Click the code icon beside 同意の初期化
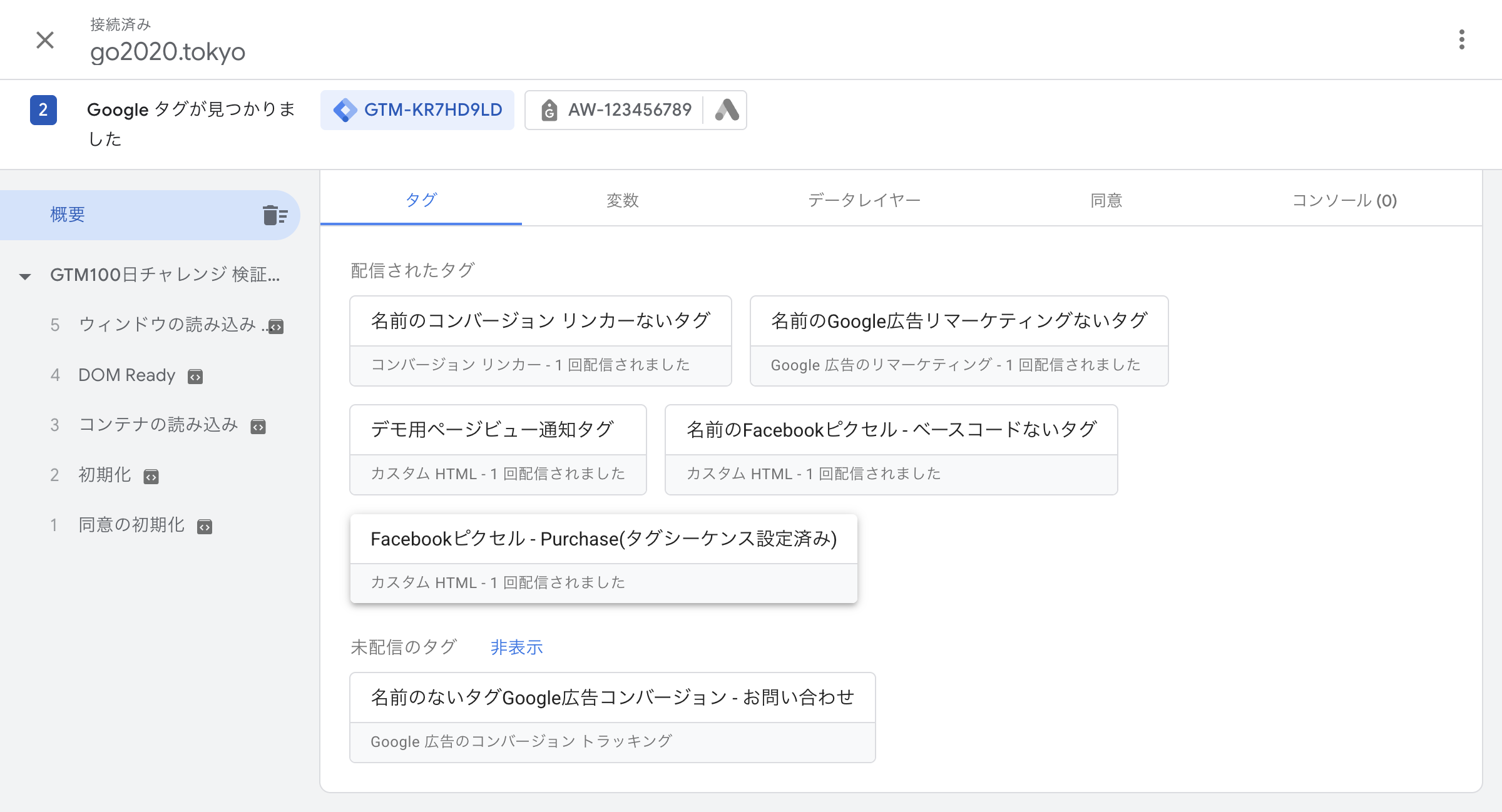 pyautogui.click(x=205, y=526)
